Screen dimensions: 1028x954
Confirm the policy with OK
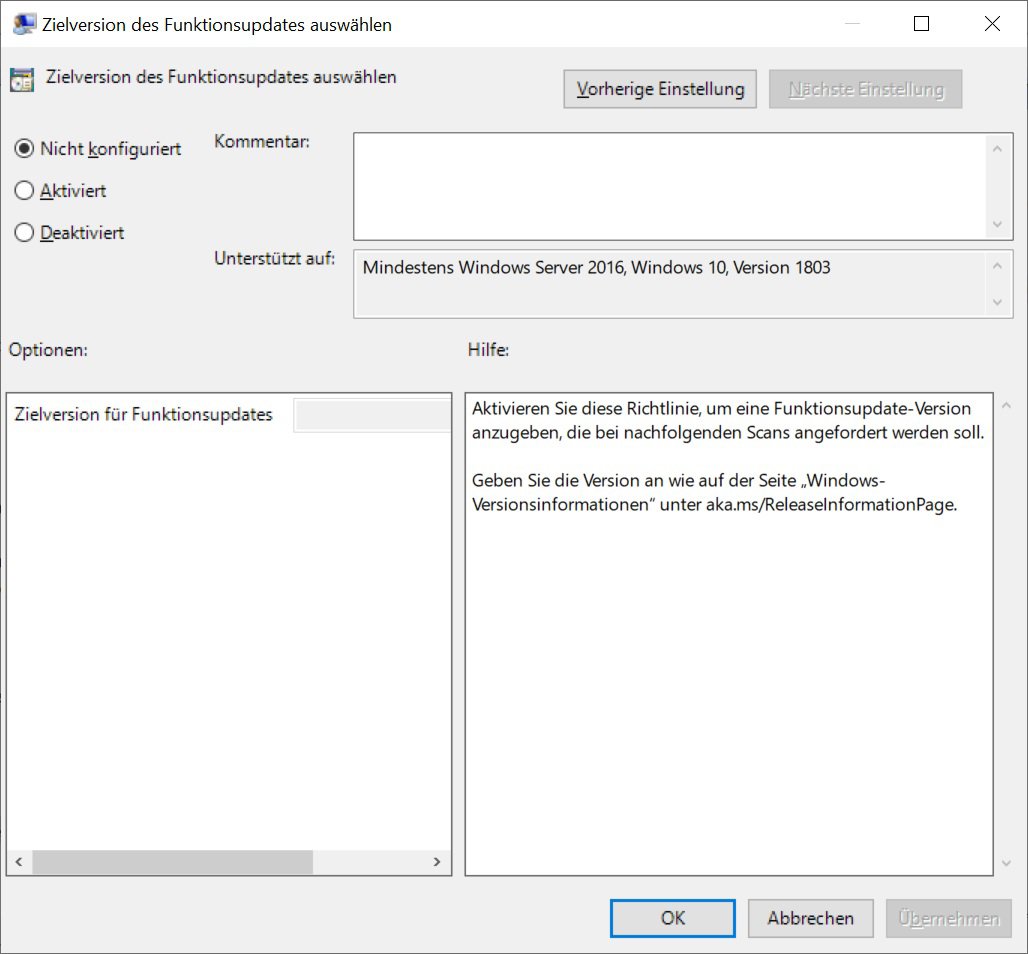tap(672, 918)
